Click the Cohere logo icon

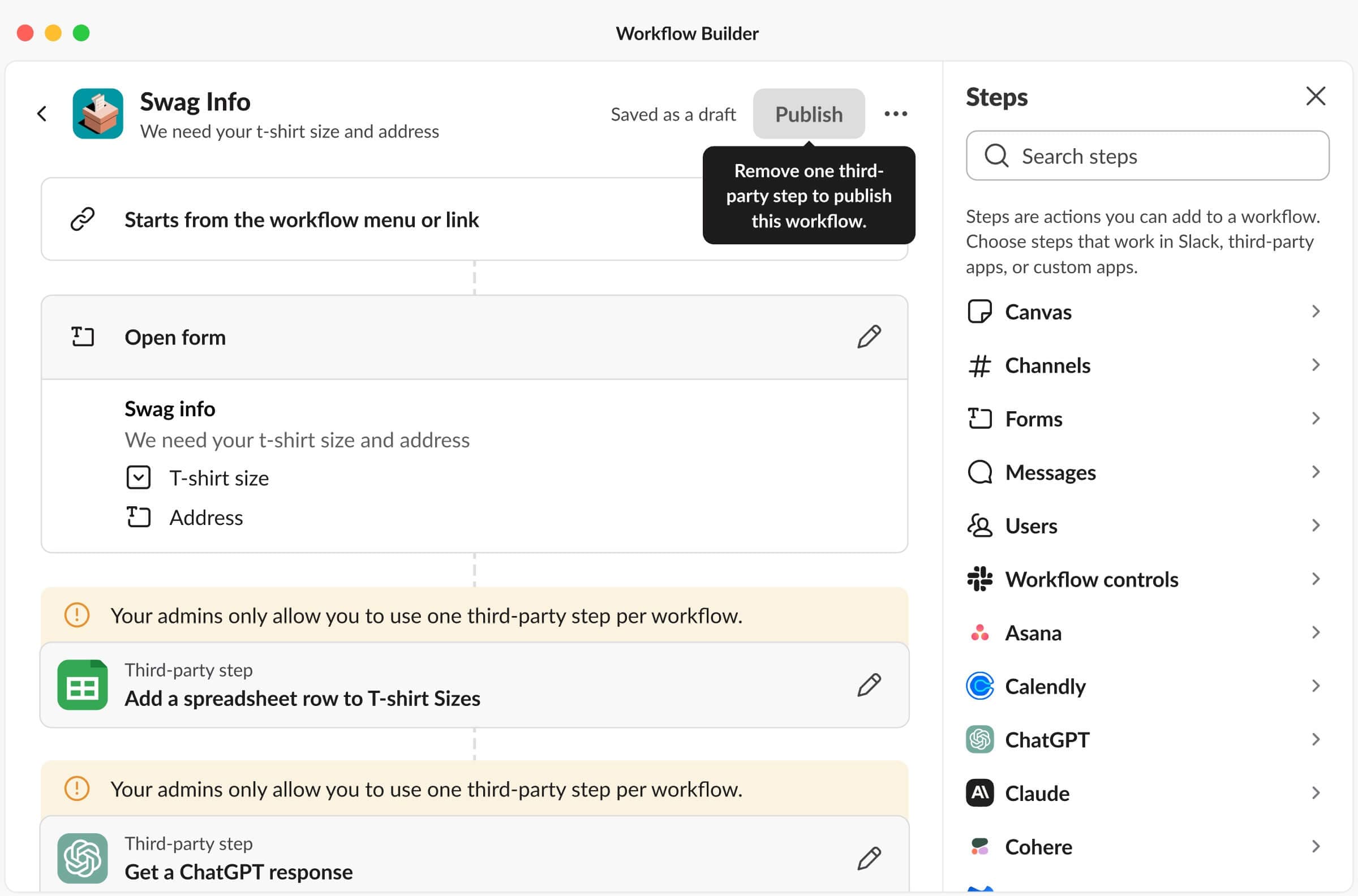979,847
